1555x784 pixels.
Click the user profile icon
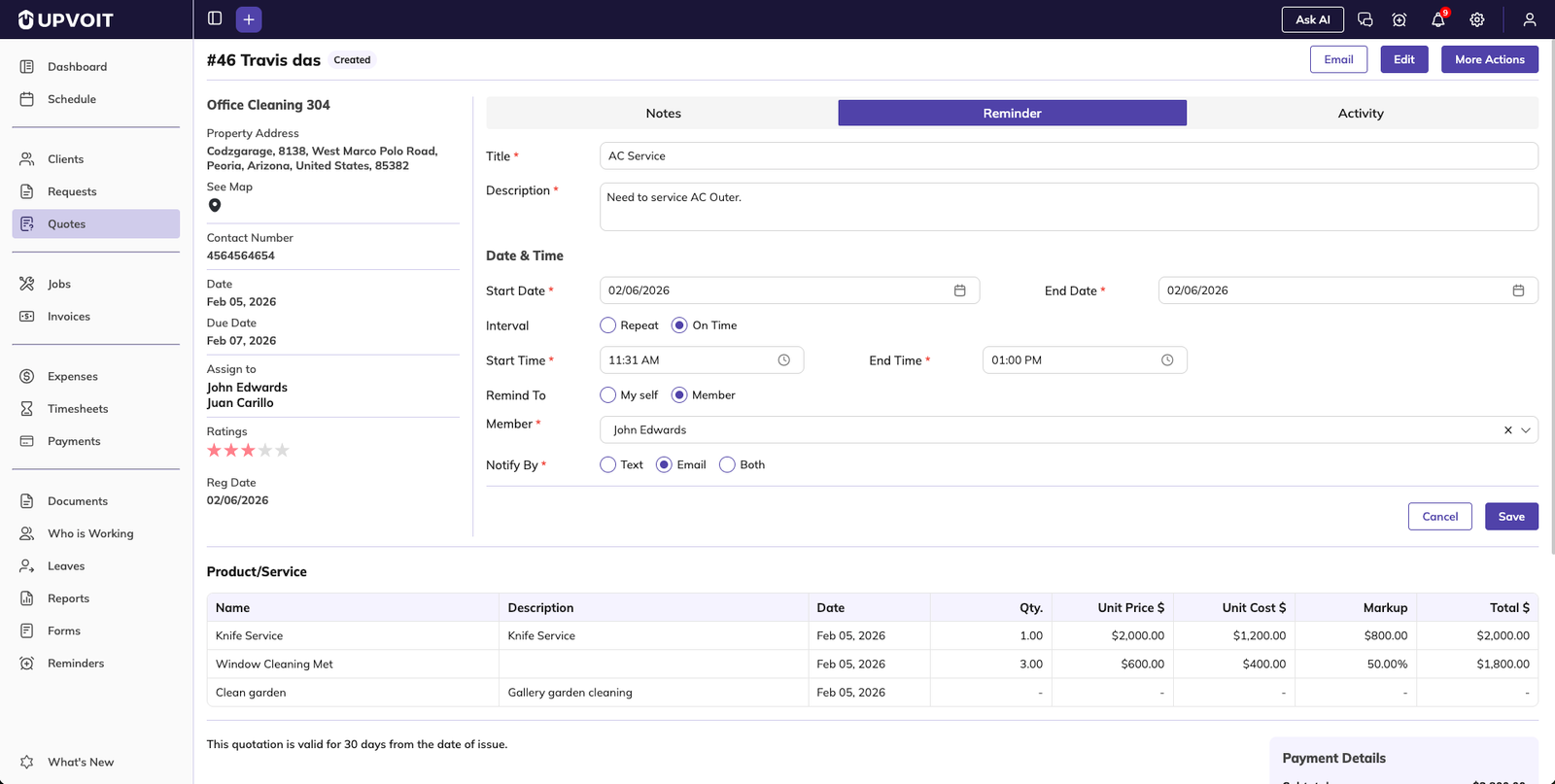point(1529,19)
